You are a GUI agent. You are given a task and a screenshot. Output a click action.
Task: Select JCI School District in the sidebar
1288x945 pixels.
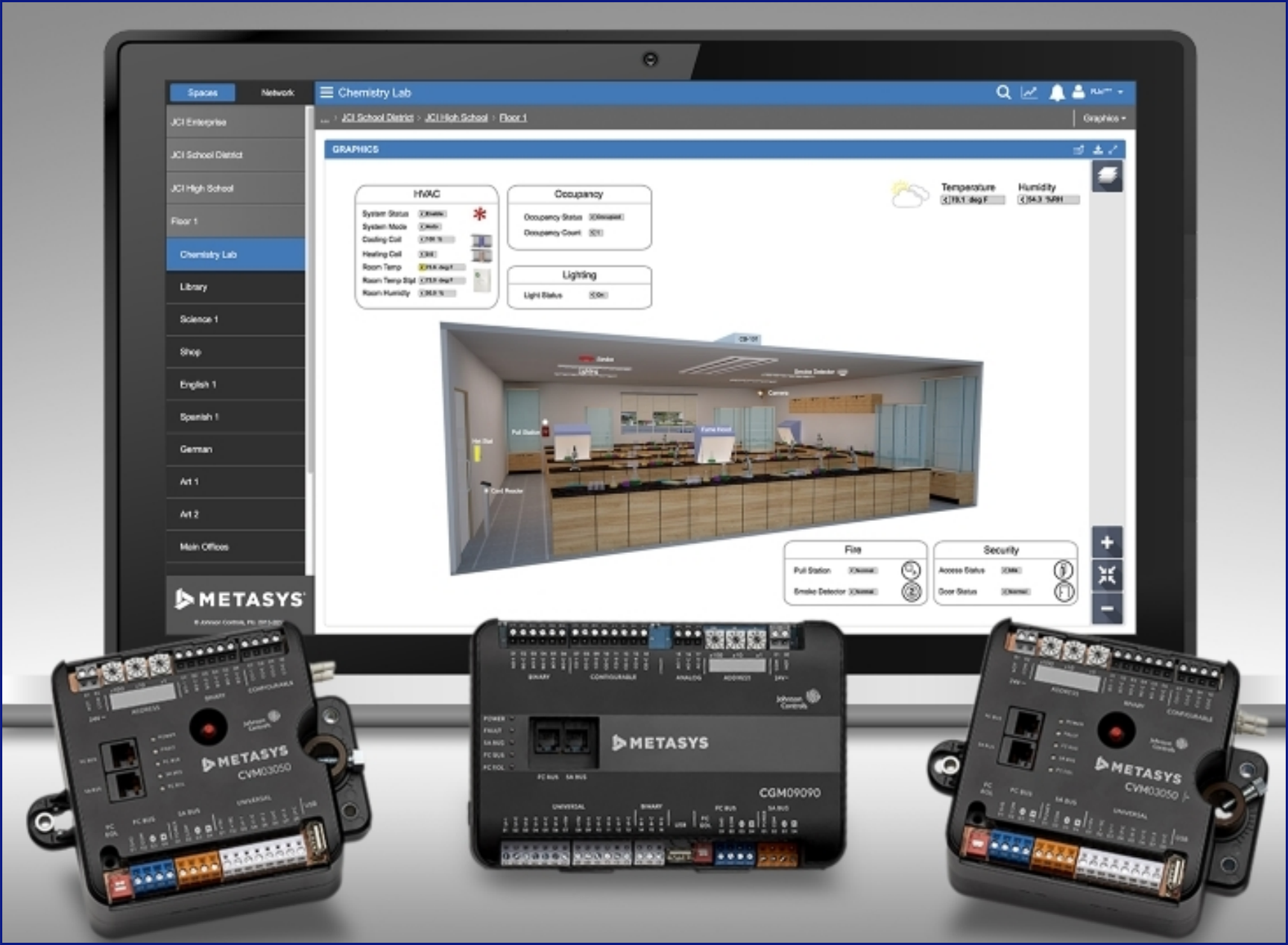click(236, 155)
